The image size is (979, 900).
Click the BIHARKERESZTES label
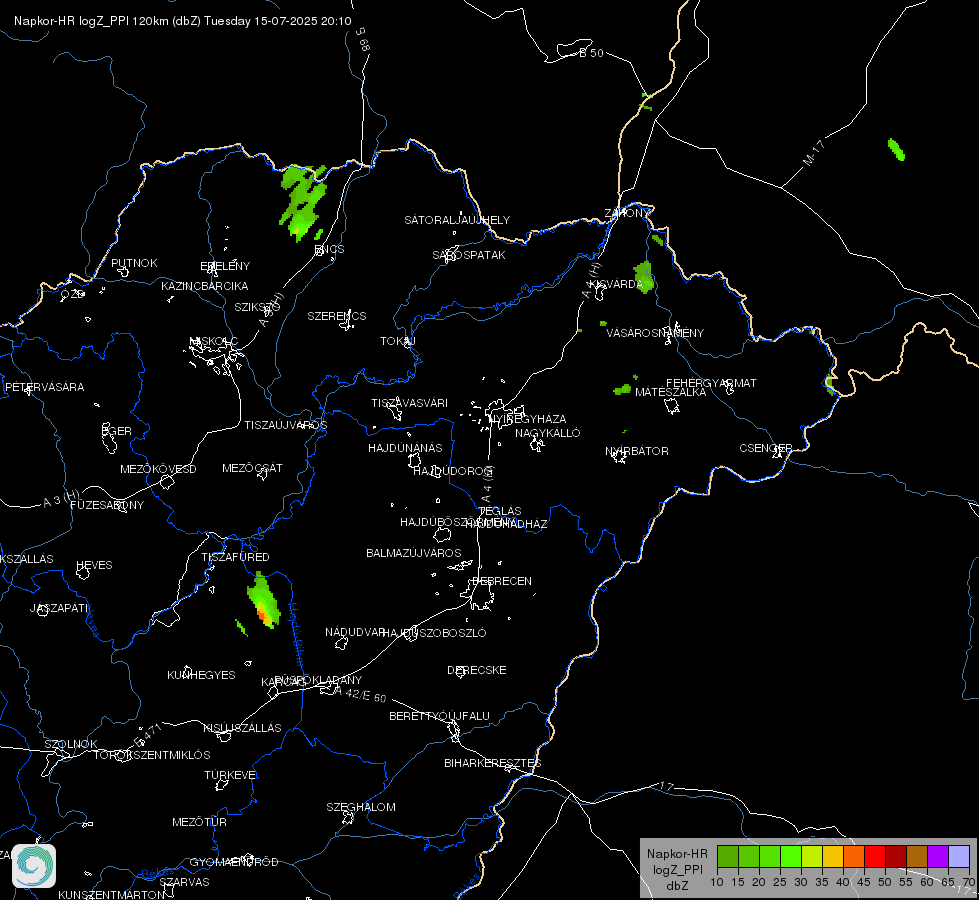493,763
